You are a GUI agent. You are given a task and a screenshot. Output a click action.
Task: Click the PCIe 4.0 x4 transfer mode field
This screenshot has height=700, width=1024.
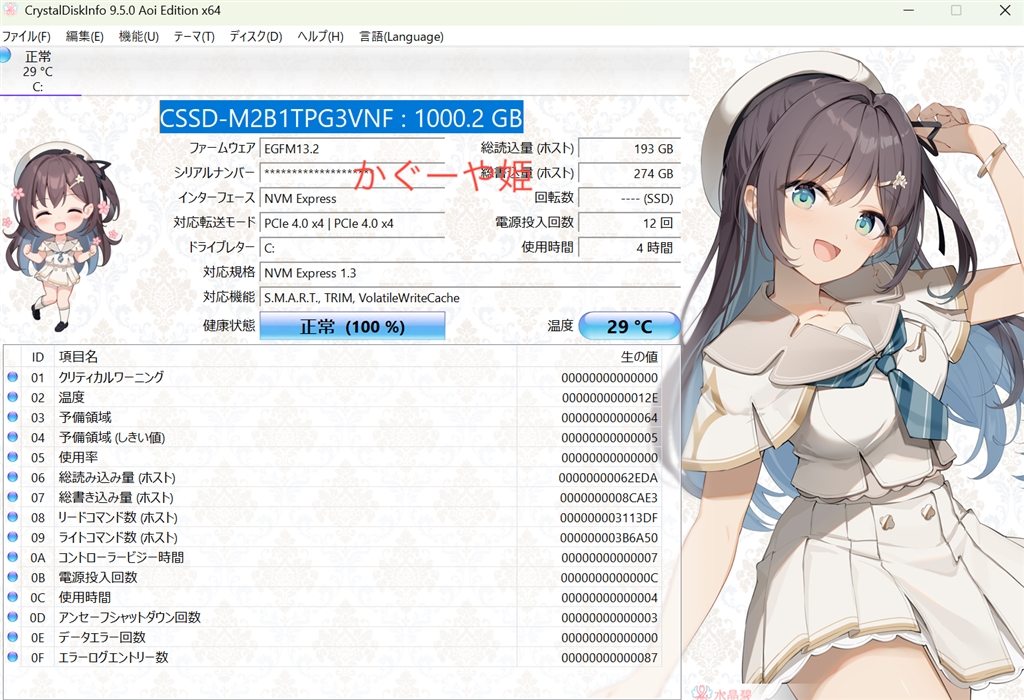352,223
